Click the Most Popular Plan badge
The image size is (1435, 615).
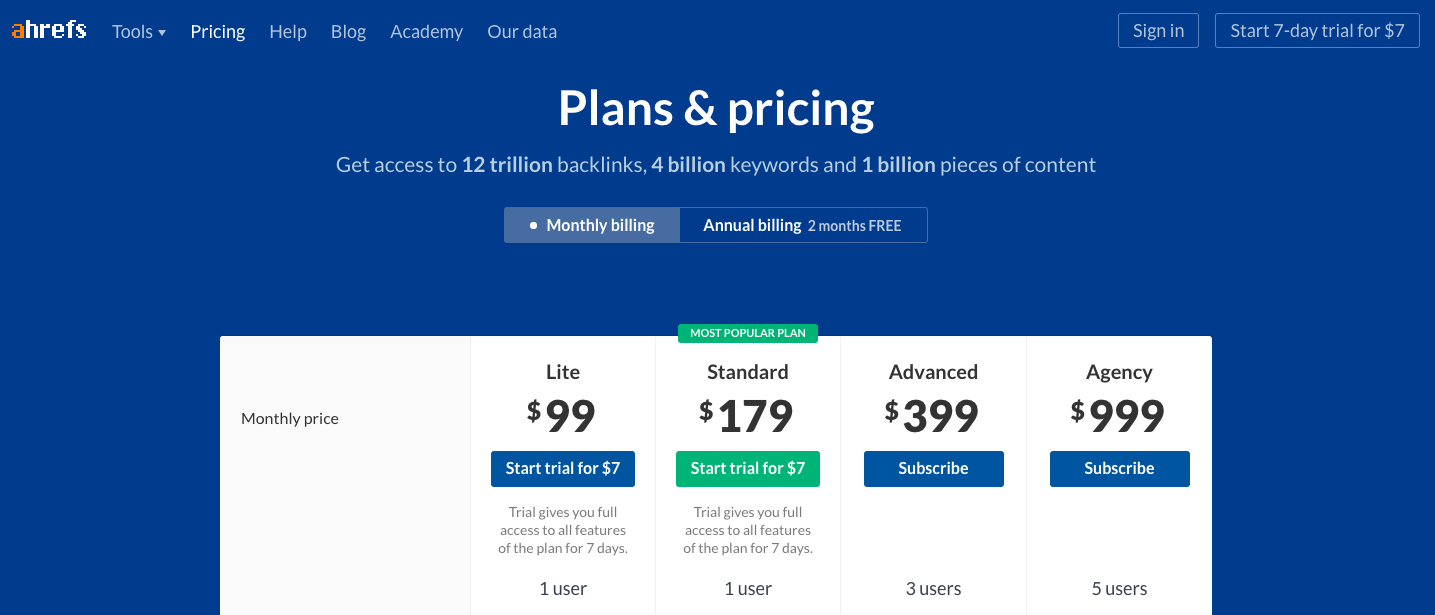pos(748,333)
